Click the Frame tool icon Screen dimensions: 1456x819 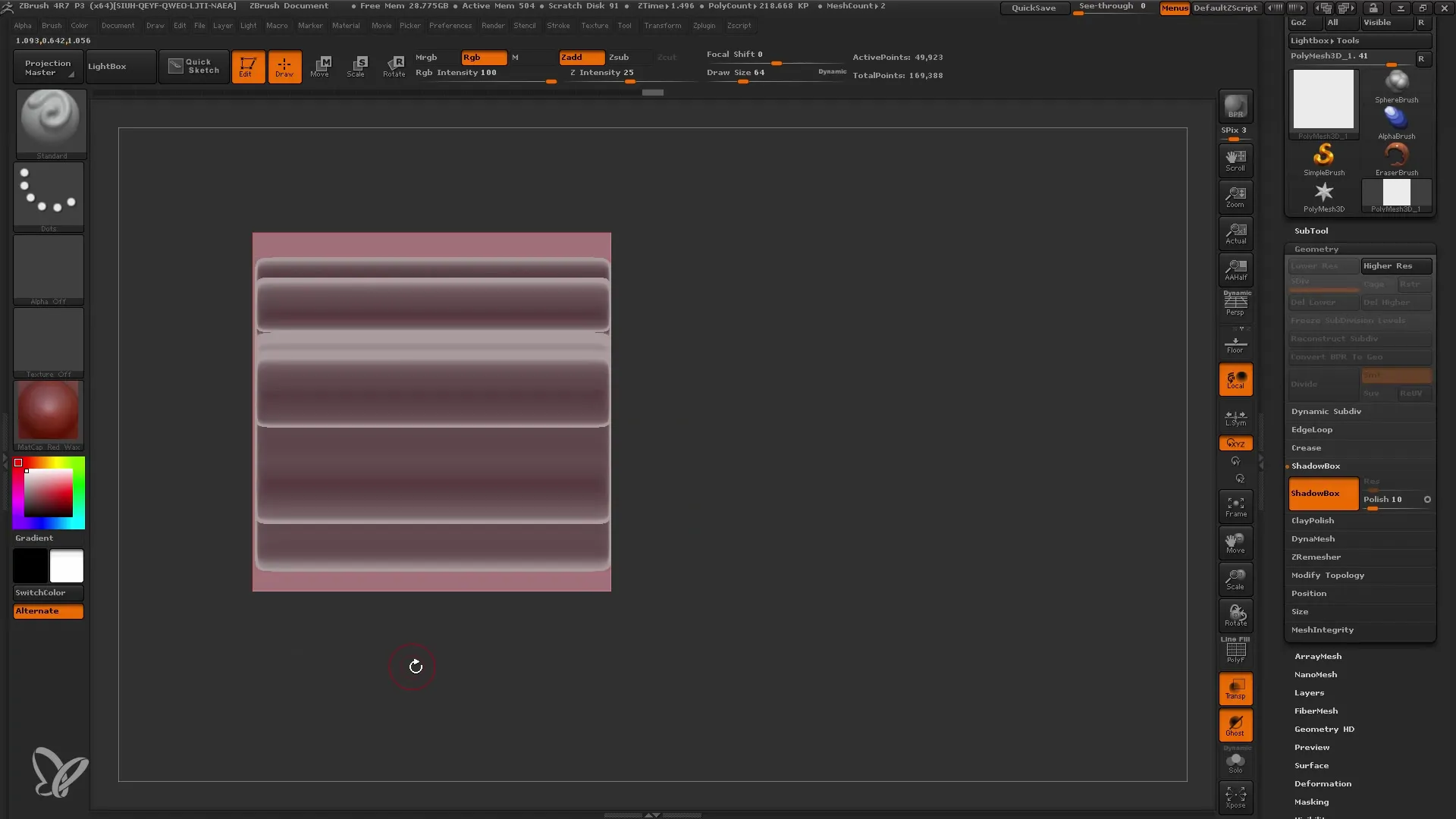coord(1235,507)
